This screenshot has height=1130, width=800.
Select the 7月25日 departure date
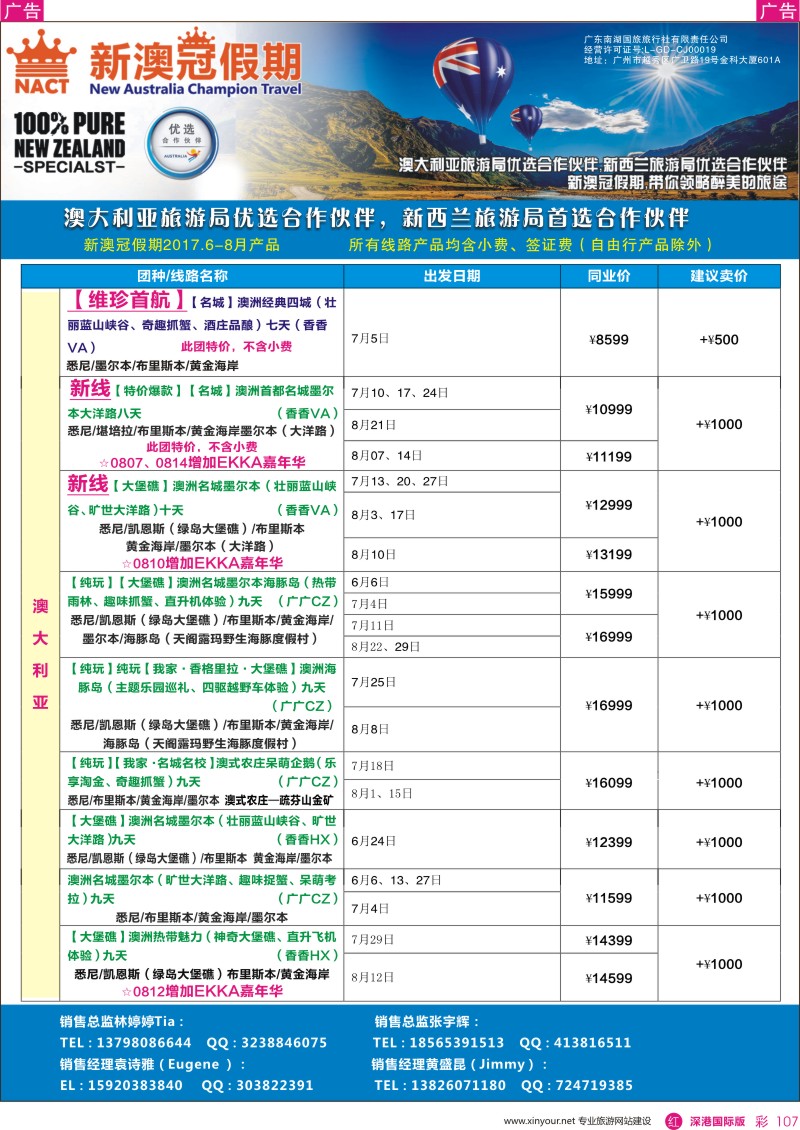pos(373,682)
